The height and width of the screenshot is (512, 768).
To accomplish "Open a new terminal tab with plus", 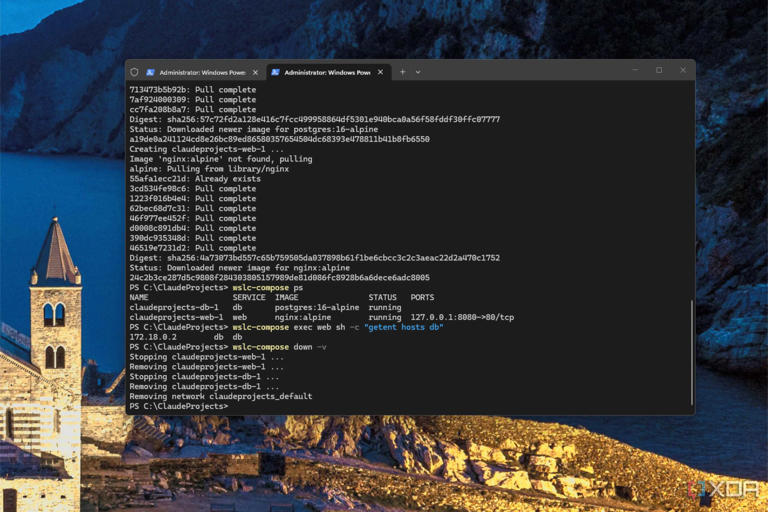I will 403,72.
